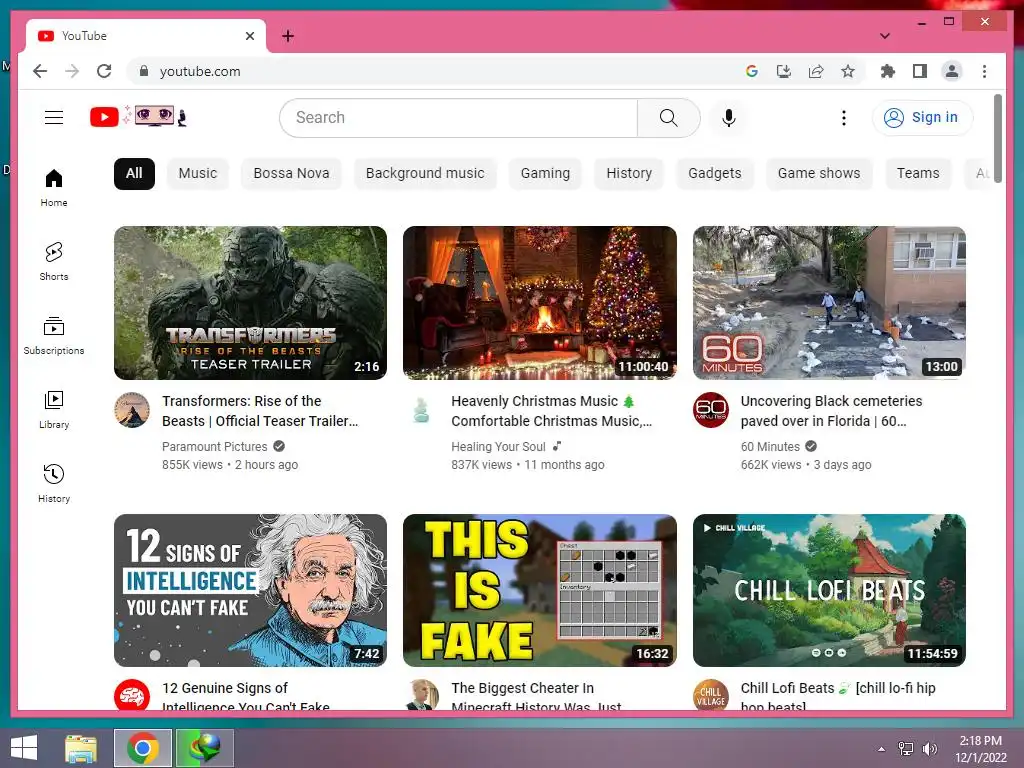Open a new tab with plus button
This screenshot has height=768, width=1024.
(288, 36)
